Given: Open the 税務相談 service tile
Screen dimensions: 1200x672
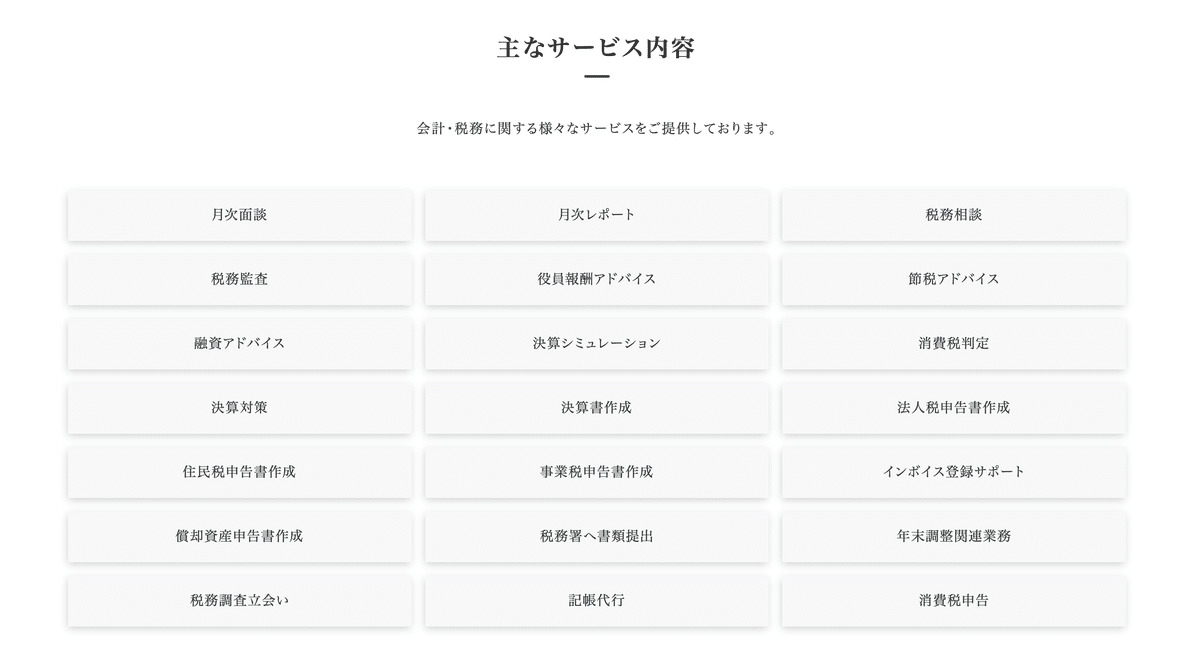Looking at the screenshot, I should tap(954, 215).
